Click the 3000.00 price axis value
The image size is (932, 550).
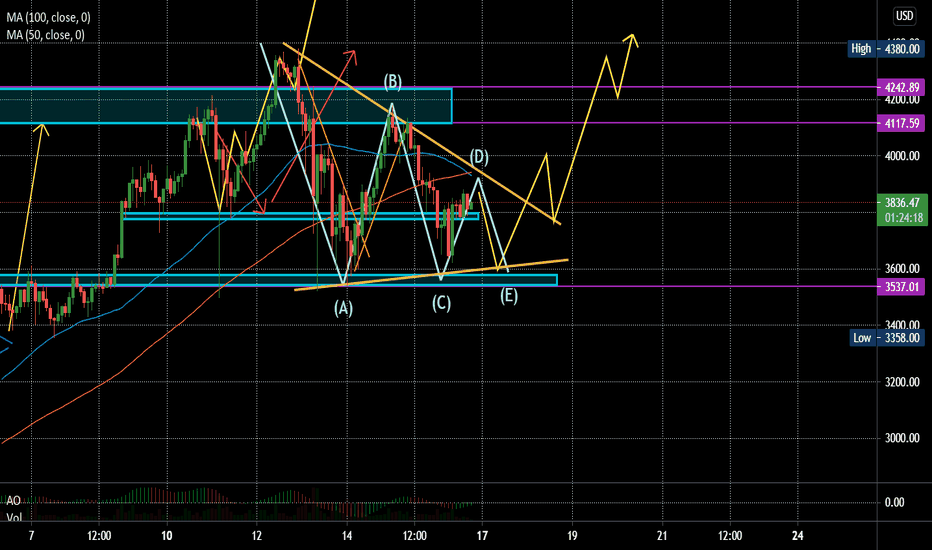click(x=902, y=438)
